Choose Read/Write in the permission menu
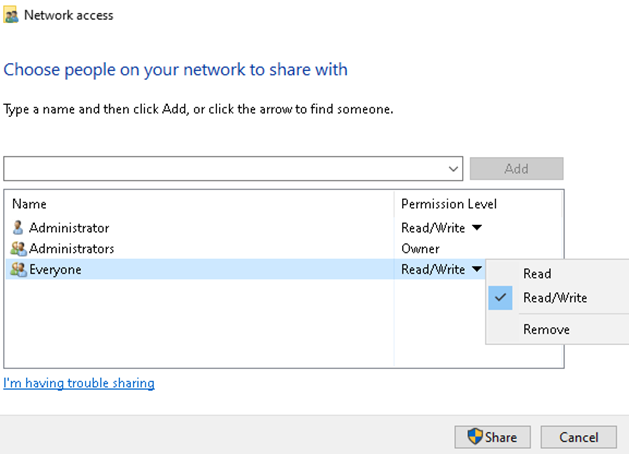This screenshot has height=454, width=629. tap(555, 298)
